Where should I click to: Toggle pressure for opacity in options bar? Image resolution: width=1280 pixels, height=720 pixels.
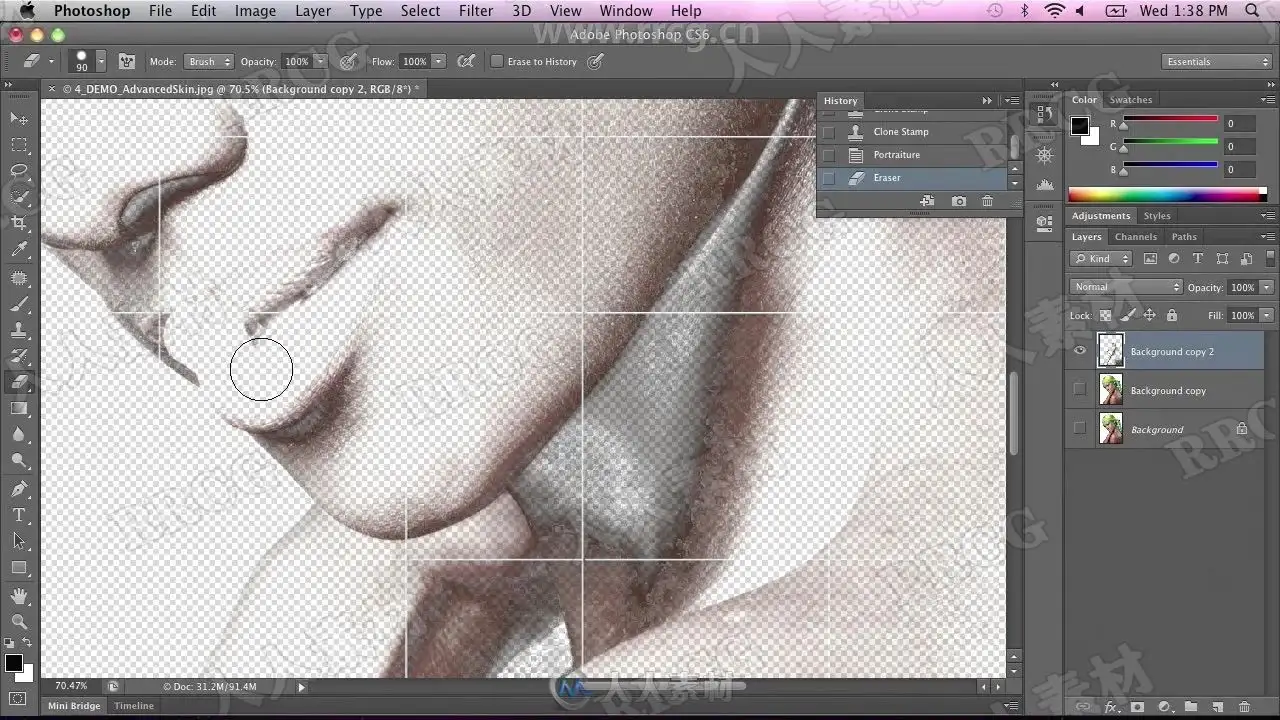point(348,62)
